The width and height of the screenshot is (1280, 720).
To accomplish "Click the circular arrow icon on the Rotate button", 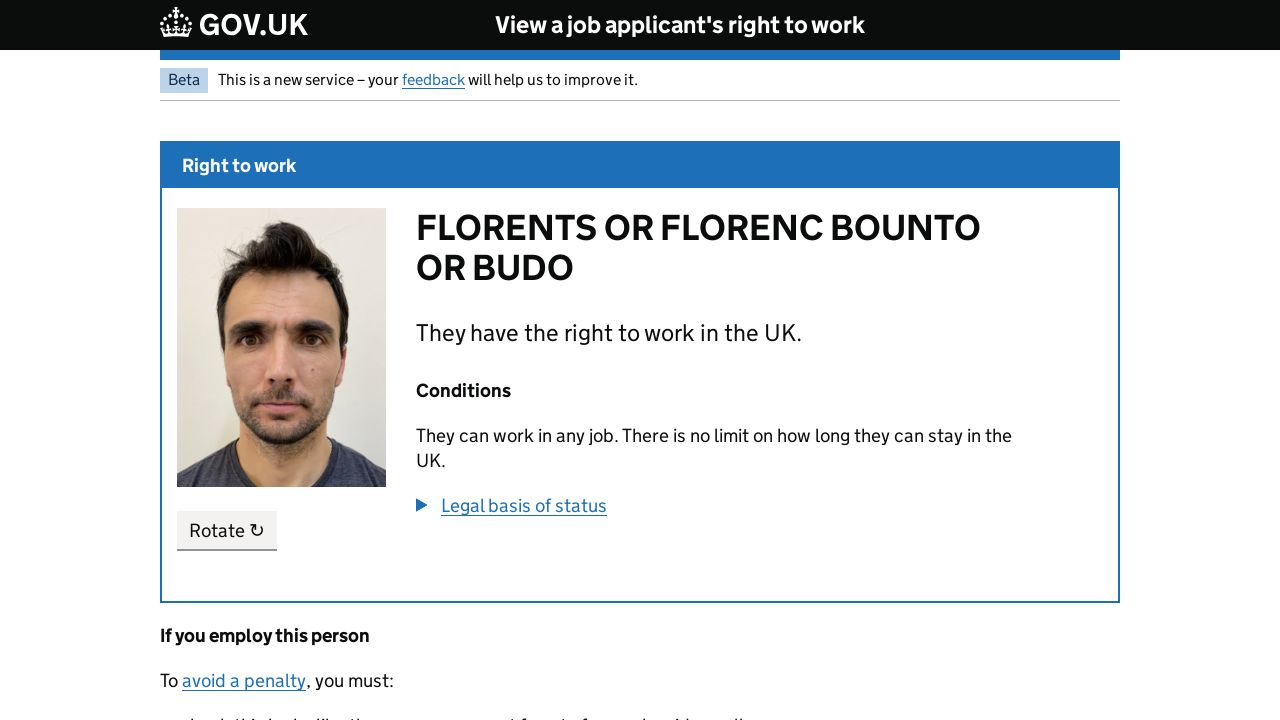I will pos(257,530).
